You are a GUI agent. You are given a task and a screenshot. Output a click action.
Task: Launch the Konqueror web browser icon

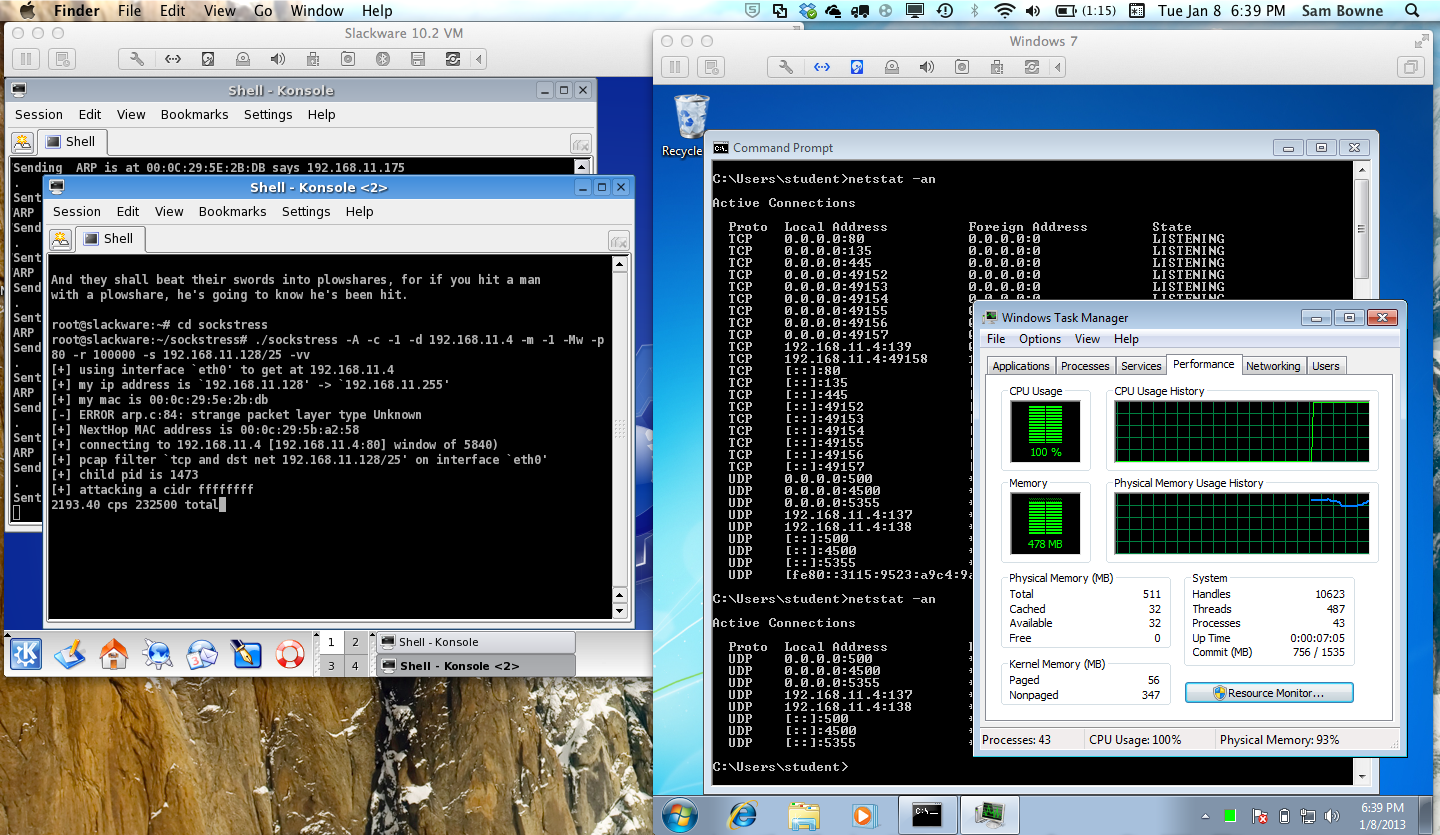click(158, 654)
